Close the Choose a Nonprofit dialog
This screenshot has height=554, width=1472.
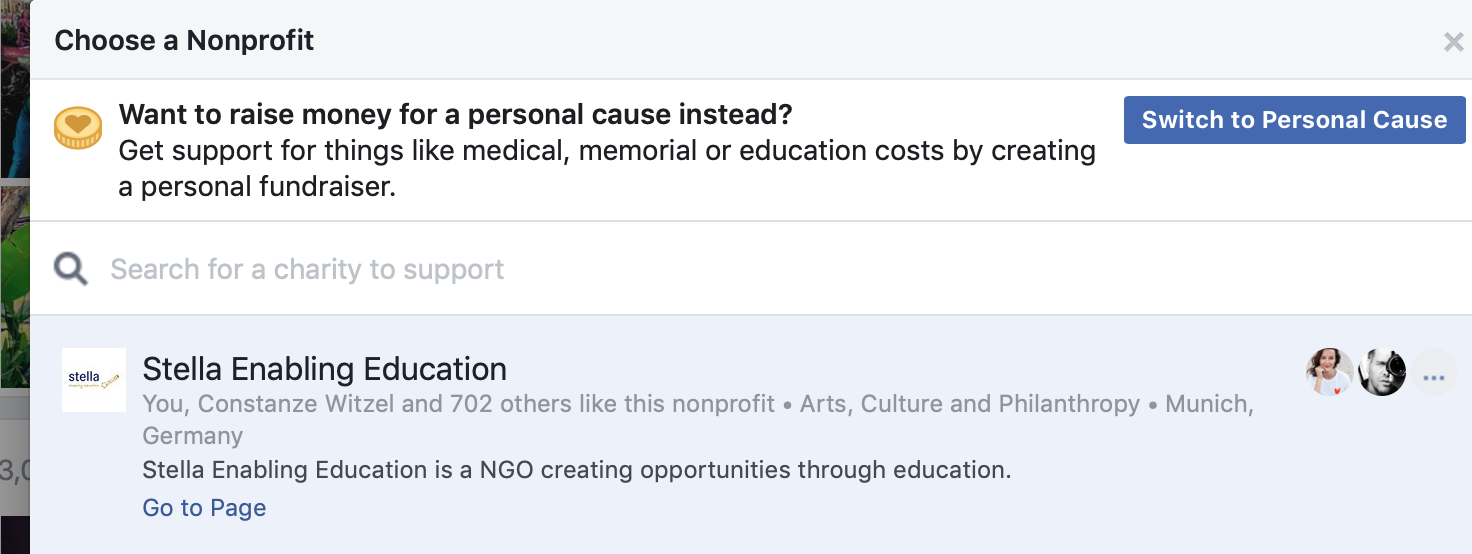tap(1453, 42)
